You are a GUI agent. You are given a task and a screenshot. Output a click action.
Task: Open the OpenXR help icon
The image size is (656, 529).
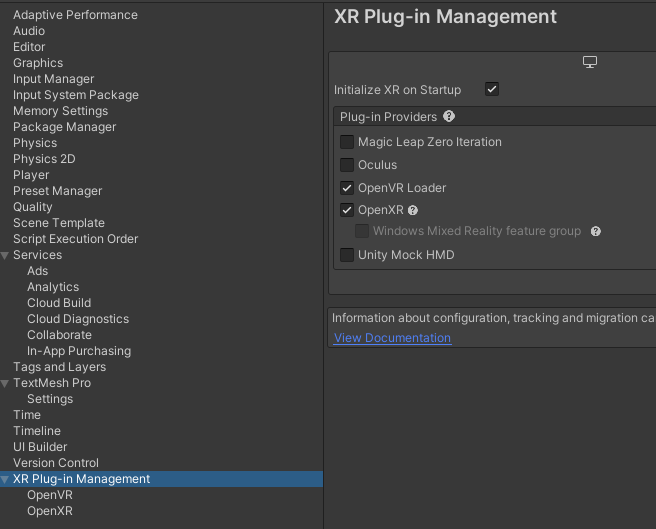(x=413, y=210)
